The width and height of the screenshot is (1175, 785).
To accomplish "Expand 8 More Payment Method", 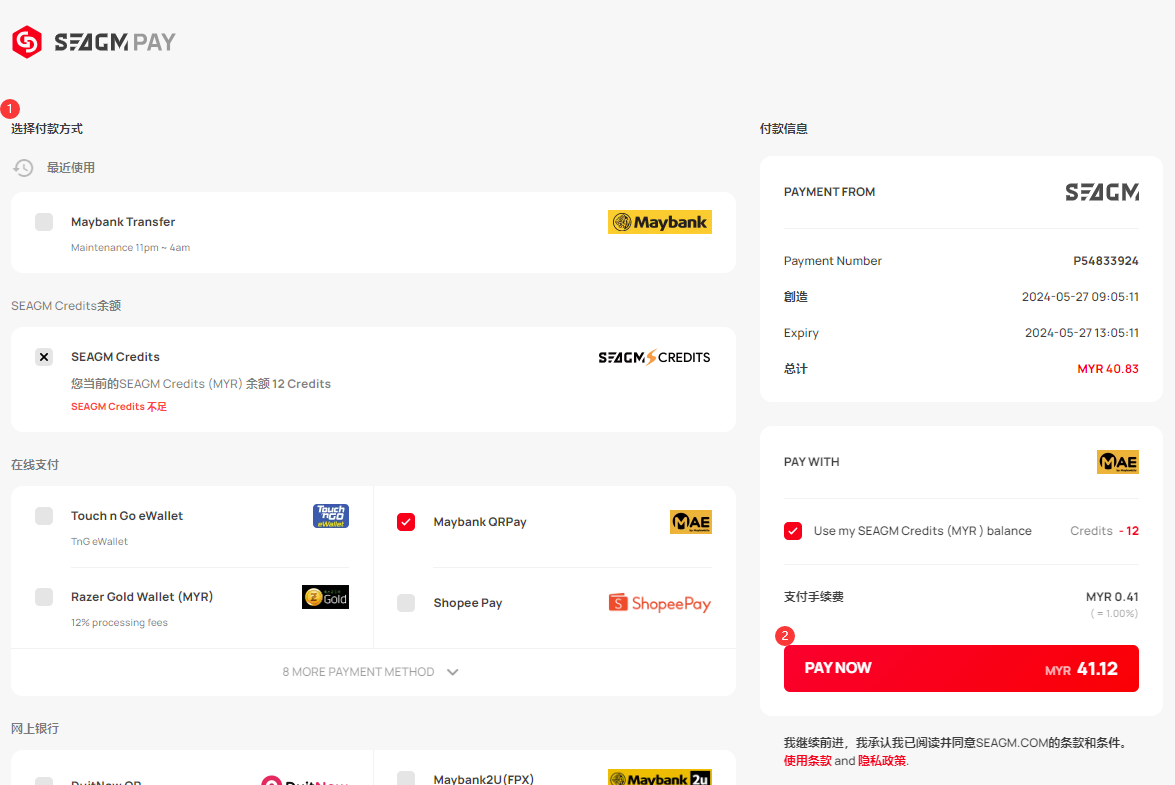I will (x=371, y=672).
